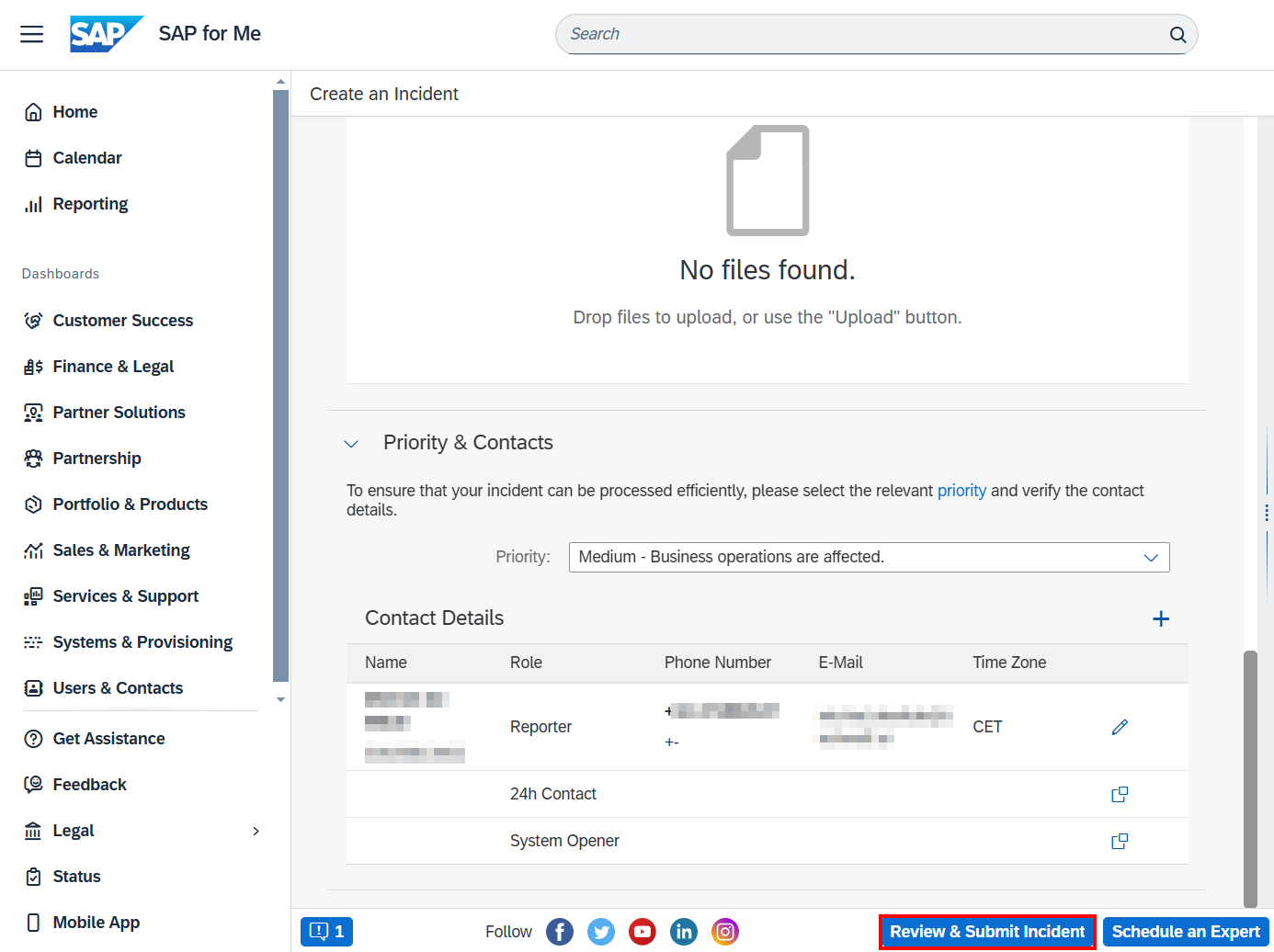Open the incident notification badge showing 1
This screenshot has width=1274, height=952.
tap(326, 931)
